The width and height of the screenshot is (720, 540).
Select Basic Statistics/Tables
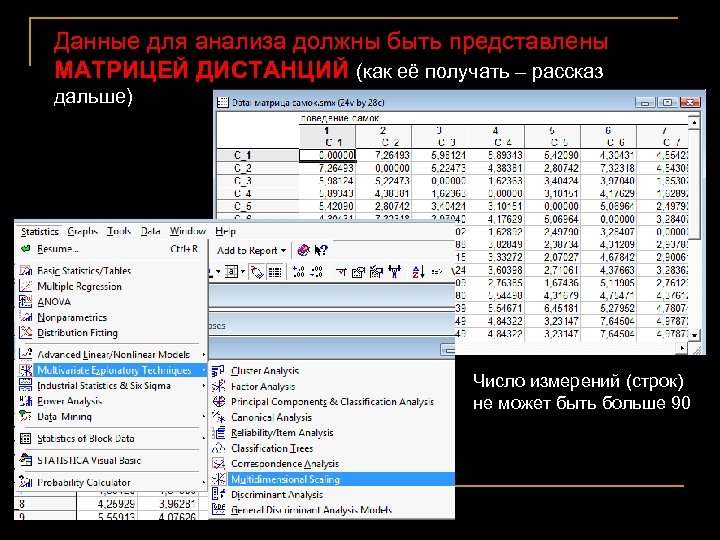coord(110,271)
